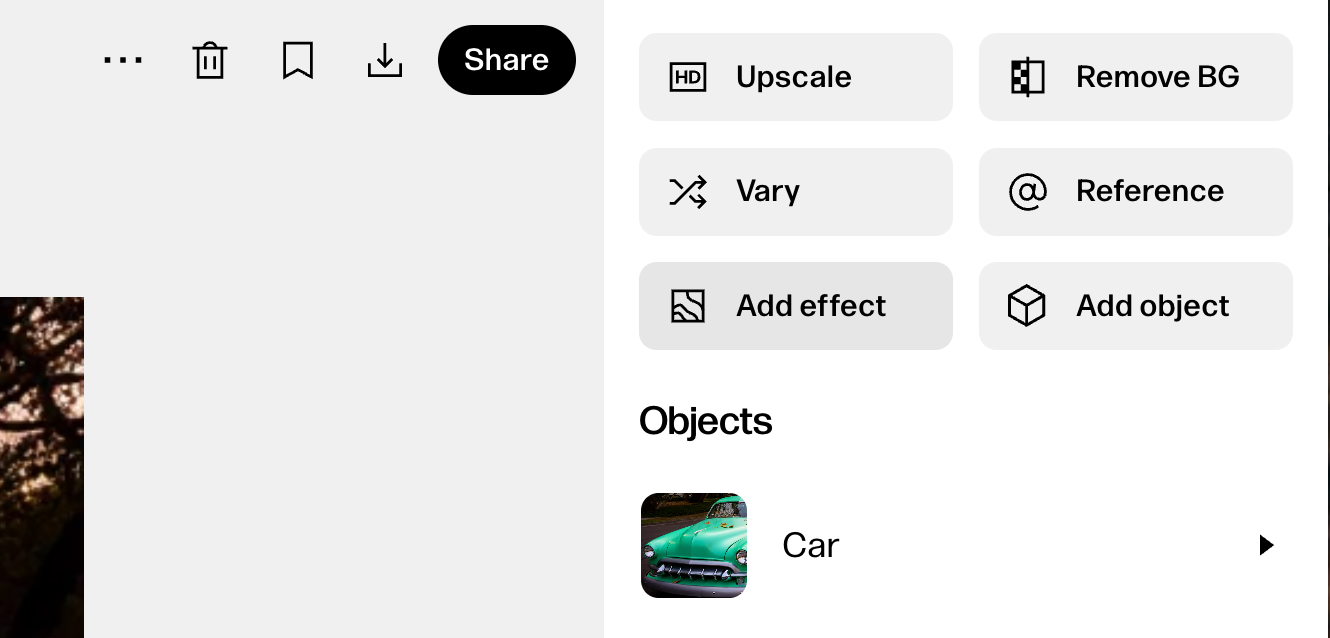Select the green car thumbnail
This screenshot has width=1330, height=638.
(x=694, y=545)
